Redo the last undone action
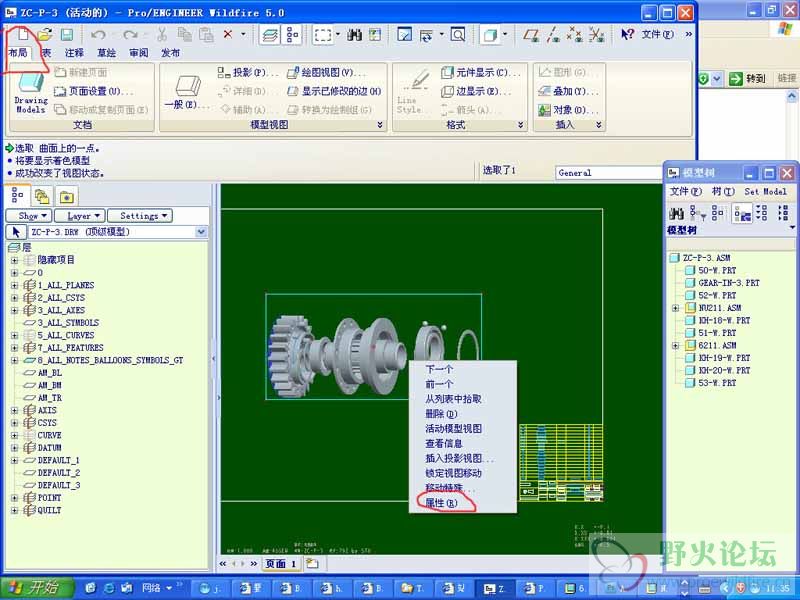The image size is (800, 600). click(130, 35)
